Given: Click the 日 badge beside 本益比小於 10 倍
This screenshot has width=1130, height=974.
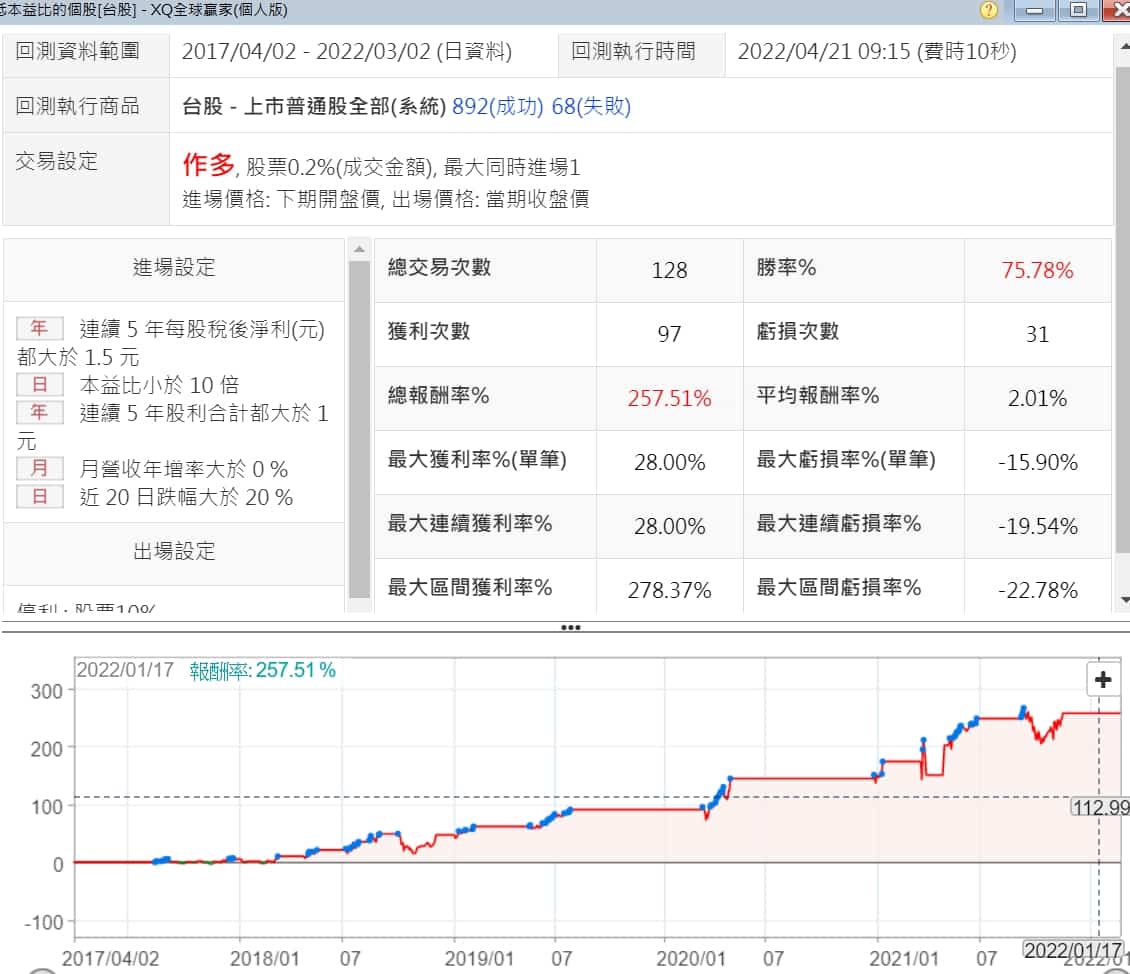Looking at the screenshot, I should pos(40,385).
